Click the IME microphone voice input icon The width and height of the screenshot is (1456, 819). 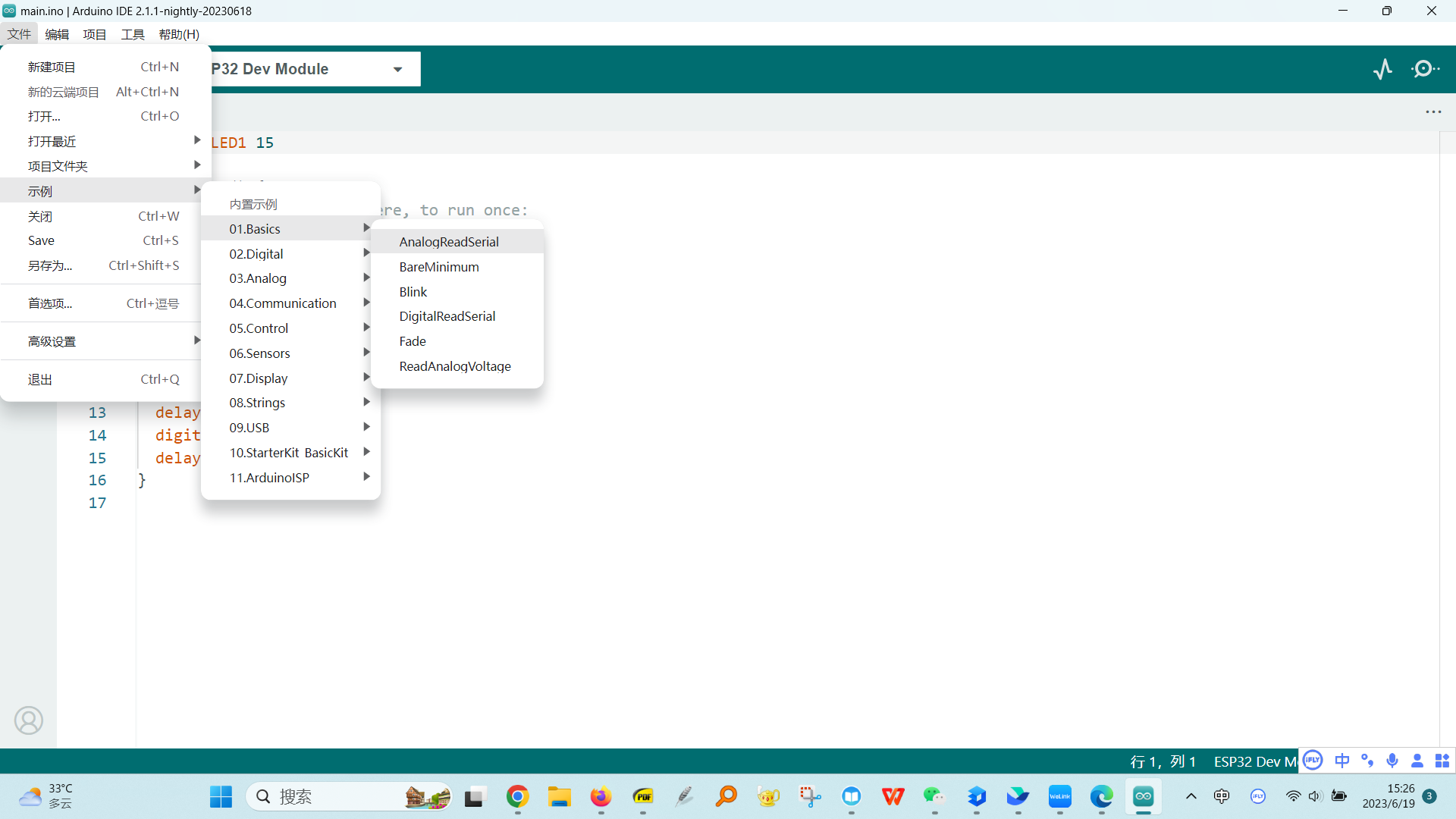click(x=1392, y=761)
